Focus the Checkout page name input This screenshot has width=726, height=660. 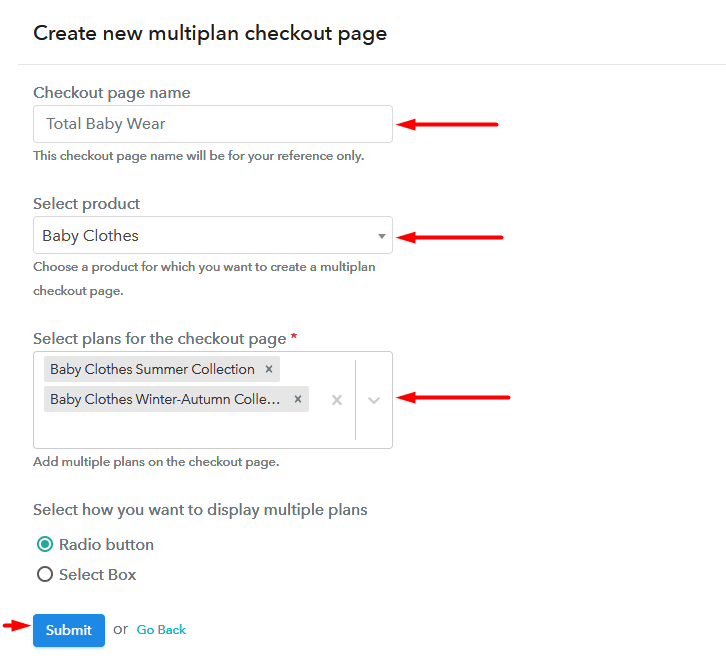[212, 124]
